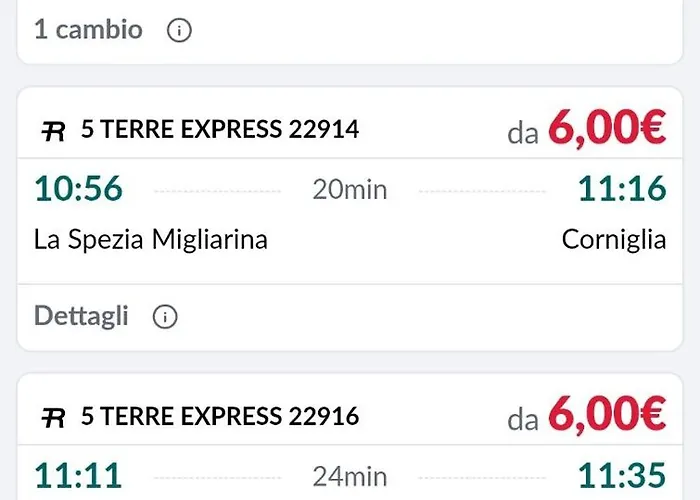Tap the regional train logo for 22914

coord(53,131)
